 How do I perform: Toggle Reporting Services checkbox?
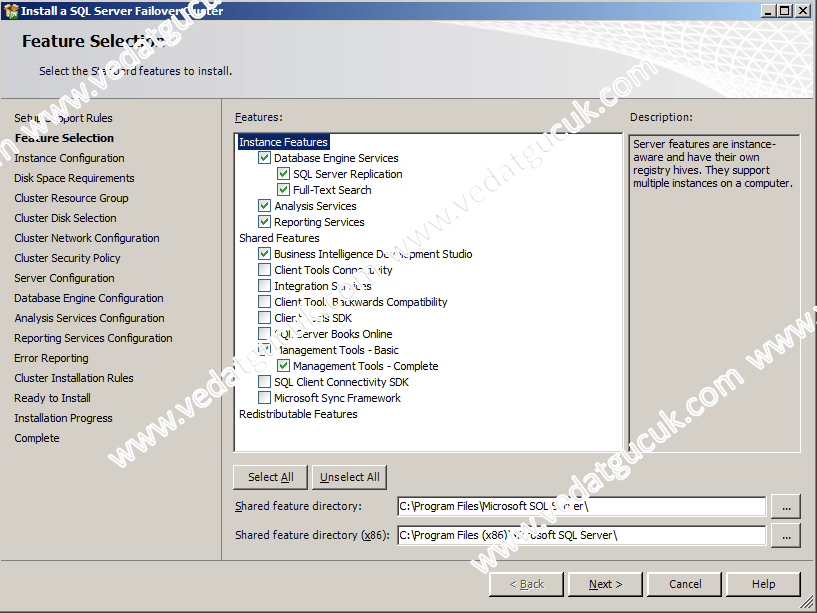click(265, 222)
